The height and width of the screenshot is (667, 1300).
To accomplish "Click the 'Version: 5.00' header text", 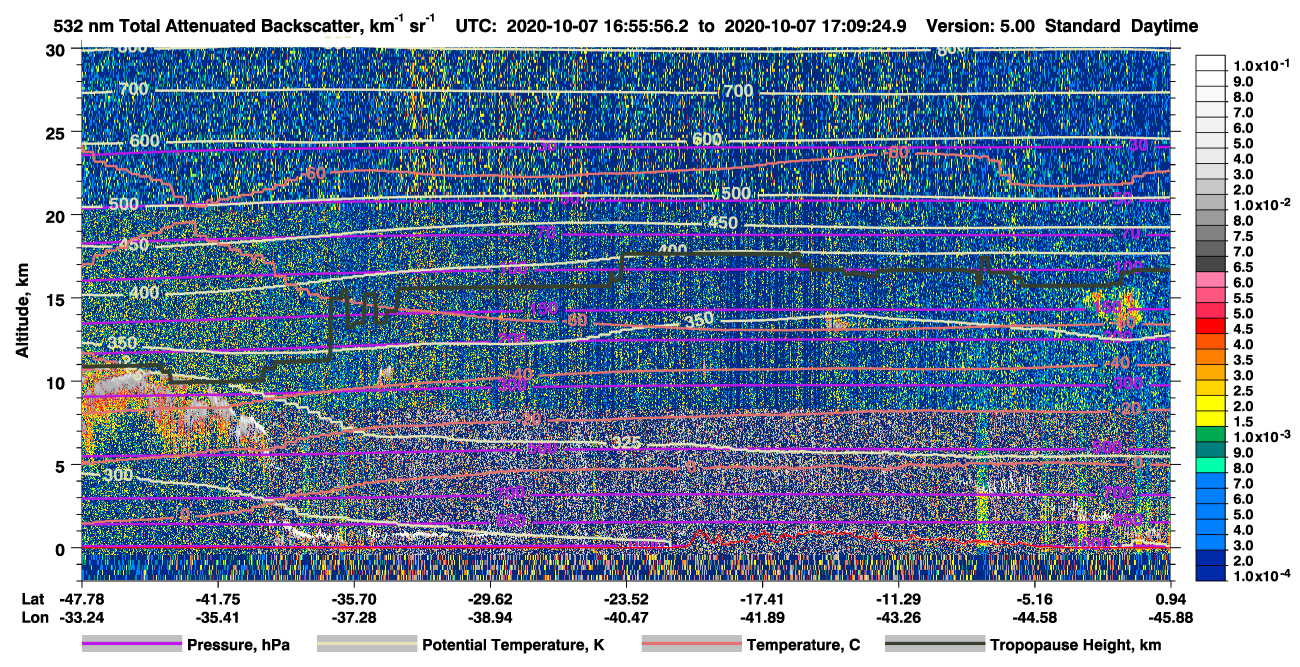I will (981, 25).
